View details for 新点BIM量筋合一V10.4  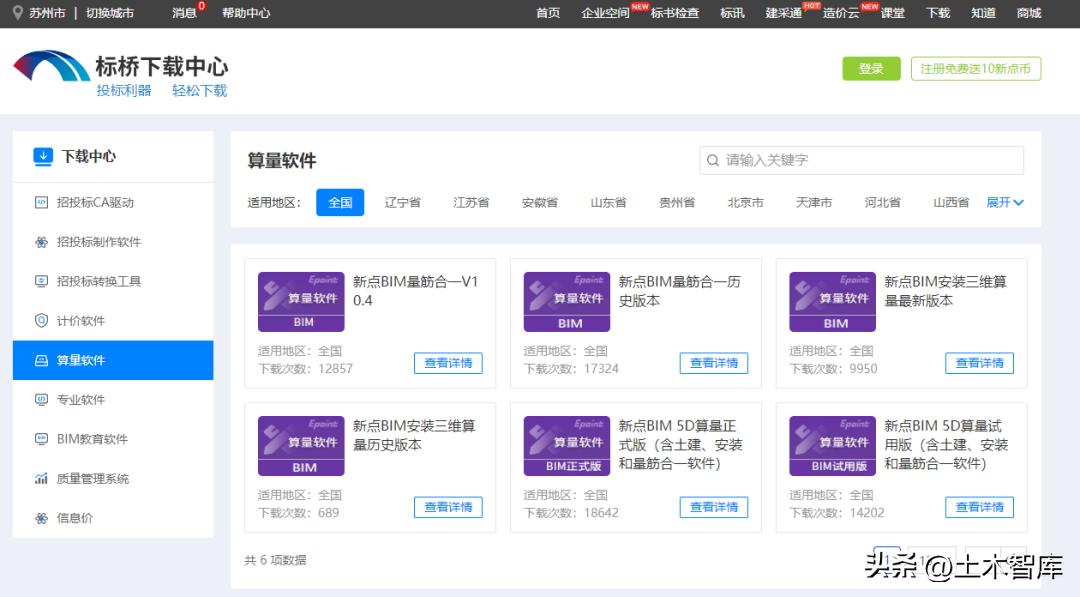click(448, 363)
